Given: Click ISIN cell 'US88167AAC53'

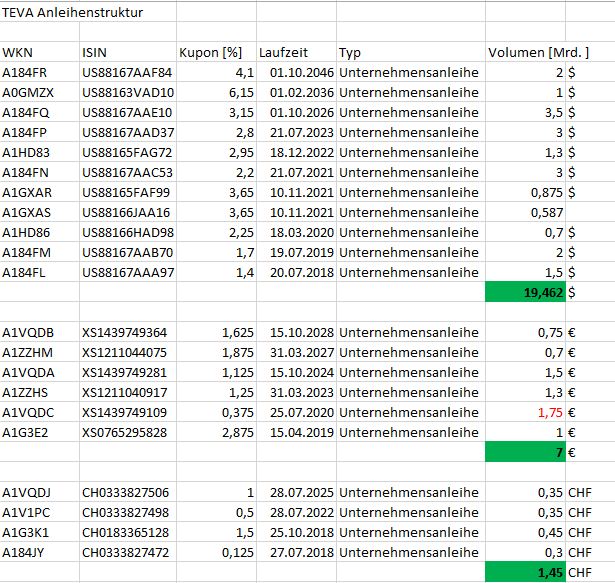Looking at the screenshot, I should point(128,172).
